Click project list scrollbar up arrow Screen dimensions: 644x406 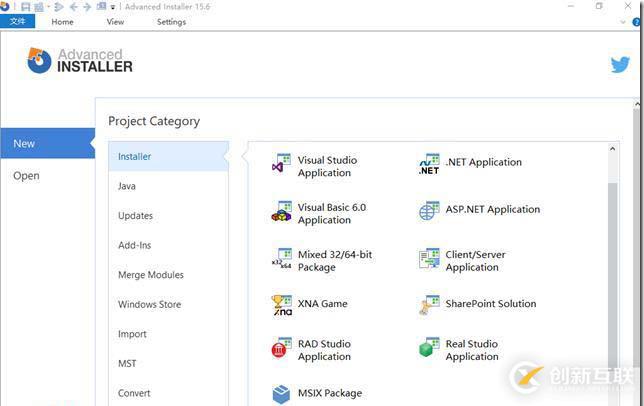[x=612, y=149]
